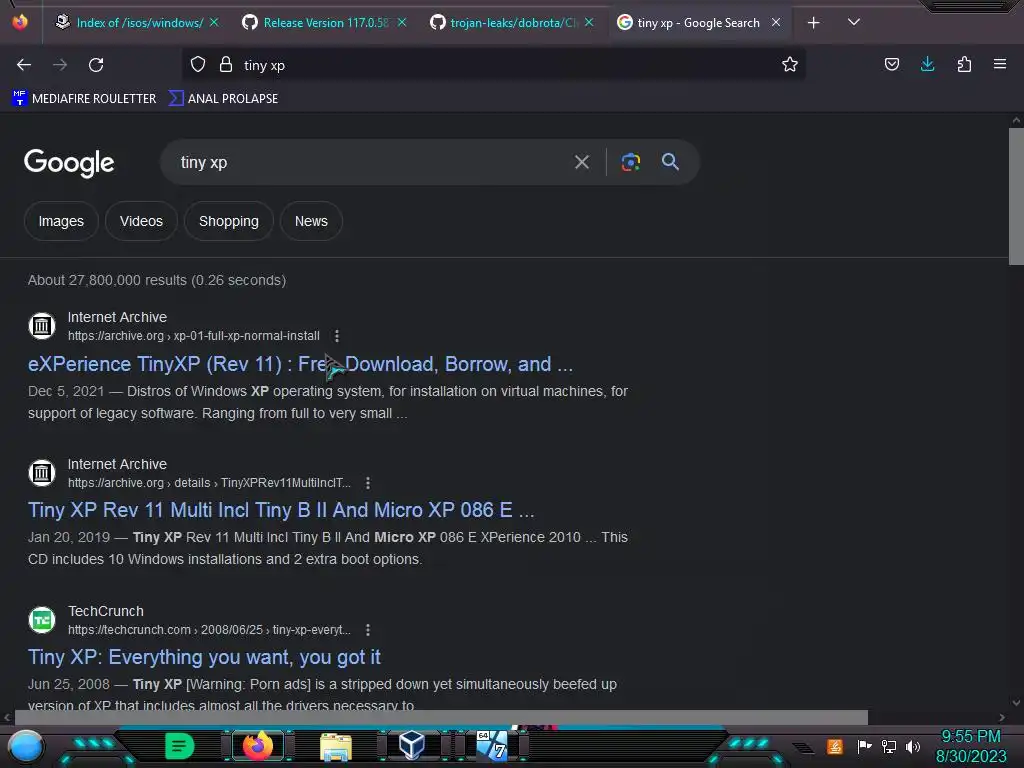Image resolution: width=1024 pixels, height=768 pixels.
Task: Open MEDIAFIRE ROULETTER bookmark
Action: point(84,99)
